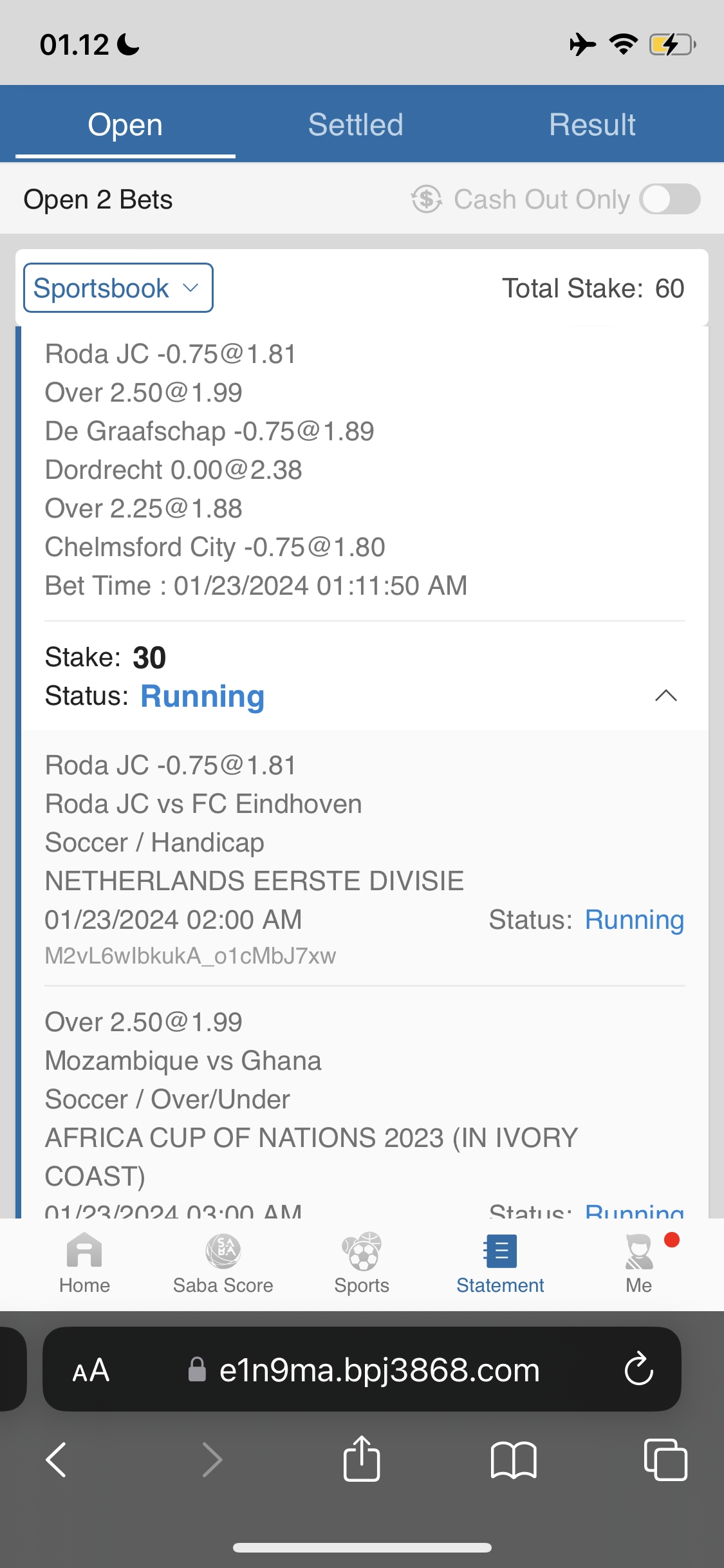Open the Sportsbook dropdown
Viewport: 724px width, 1568px height.
(118, 288)
